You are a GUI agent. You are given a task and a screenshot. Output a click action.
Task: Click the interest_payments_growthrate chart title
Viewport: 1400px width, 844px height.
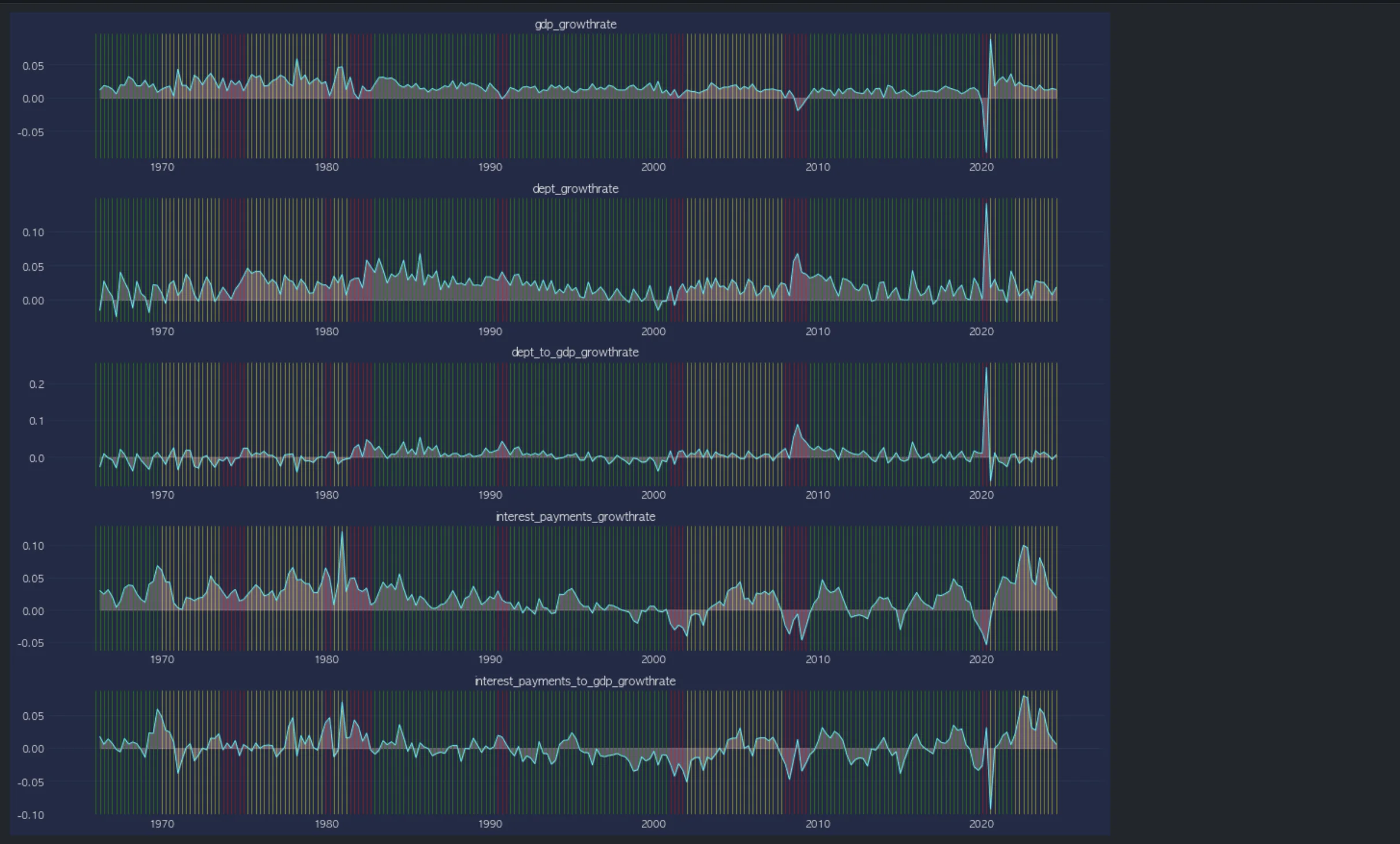tap(575, 517)
